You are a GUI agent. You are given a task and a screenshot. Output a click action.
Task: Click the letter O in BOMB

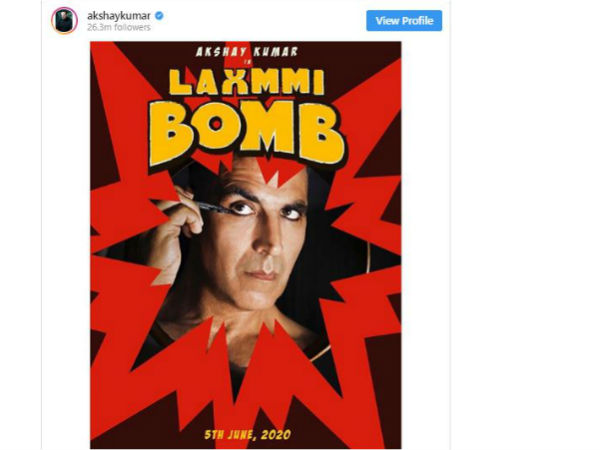pyautogui.click(x=216, y=126)
